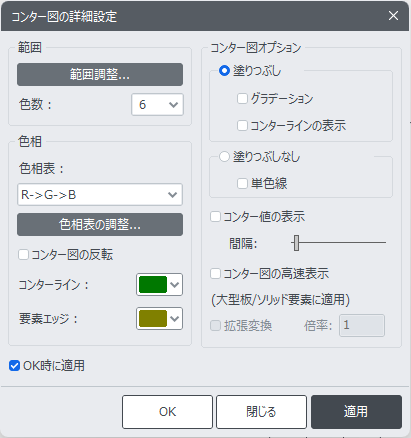411x438 pixels.
Task: Confirm with the OK button
Action: (x=167, y=412)
